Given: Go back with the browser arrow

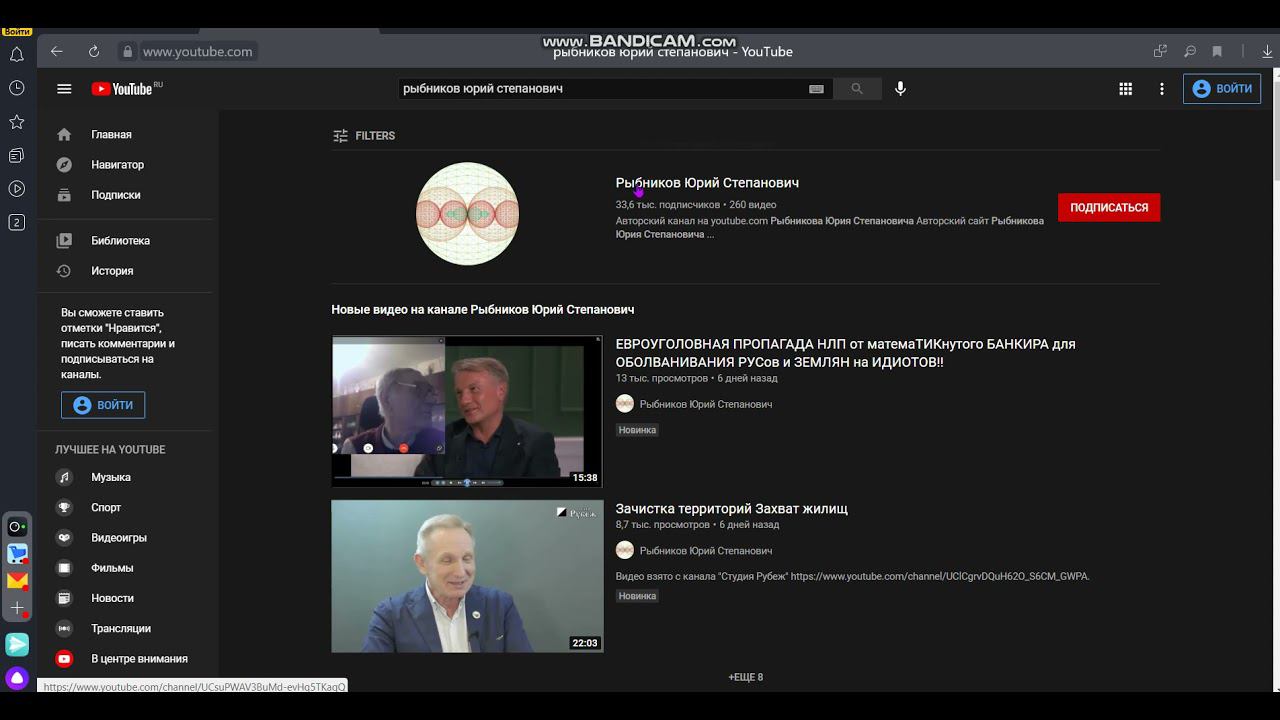Looking at the screenshot, I should 57,51.
